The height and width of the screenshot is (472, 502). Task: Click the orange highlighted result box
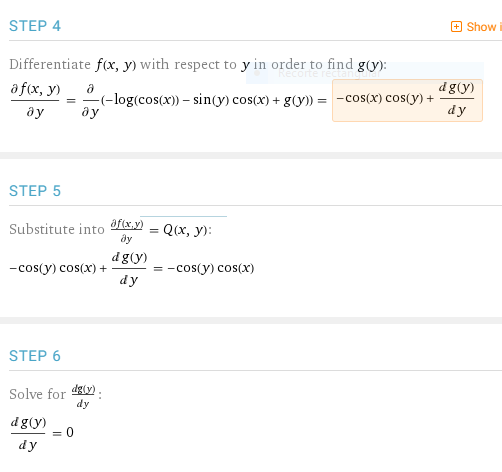(x=407, y=100)
